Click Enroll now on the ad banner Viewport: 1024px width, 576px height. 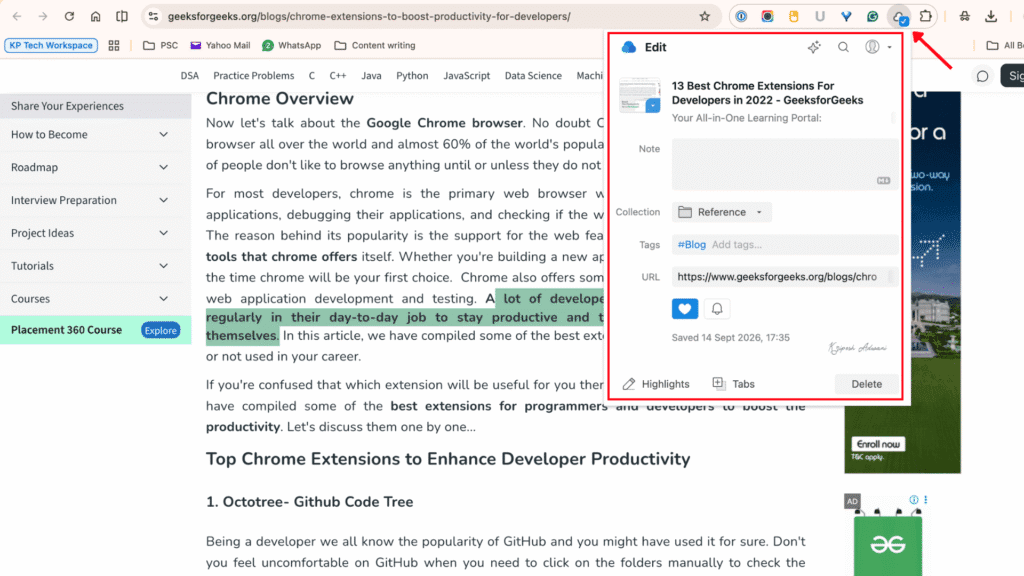pyautogui.click(x=878, y=444)
